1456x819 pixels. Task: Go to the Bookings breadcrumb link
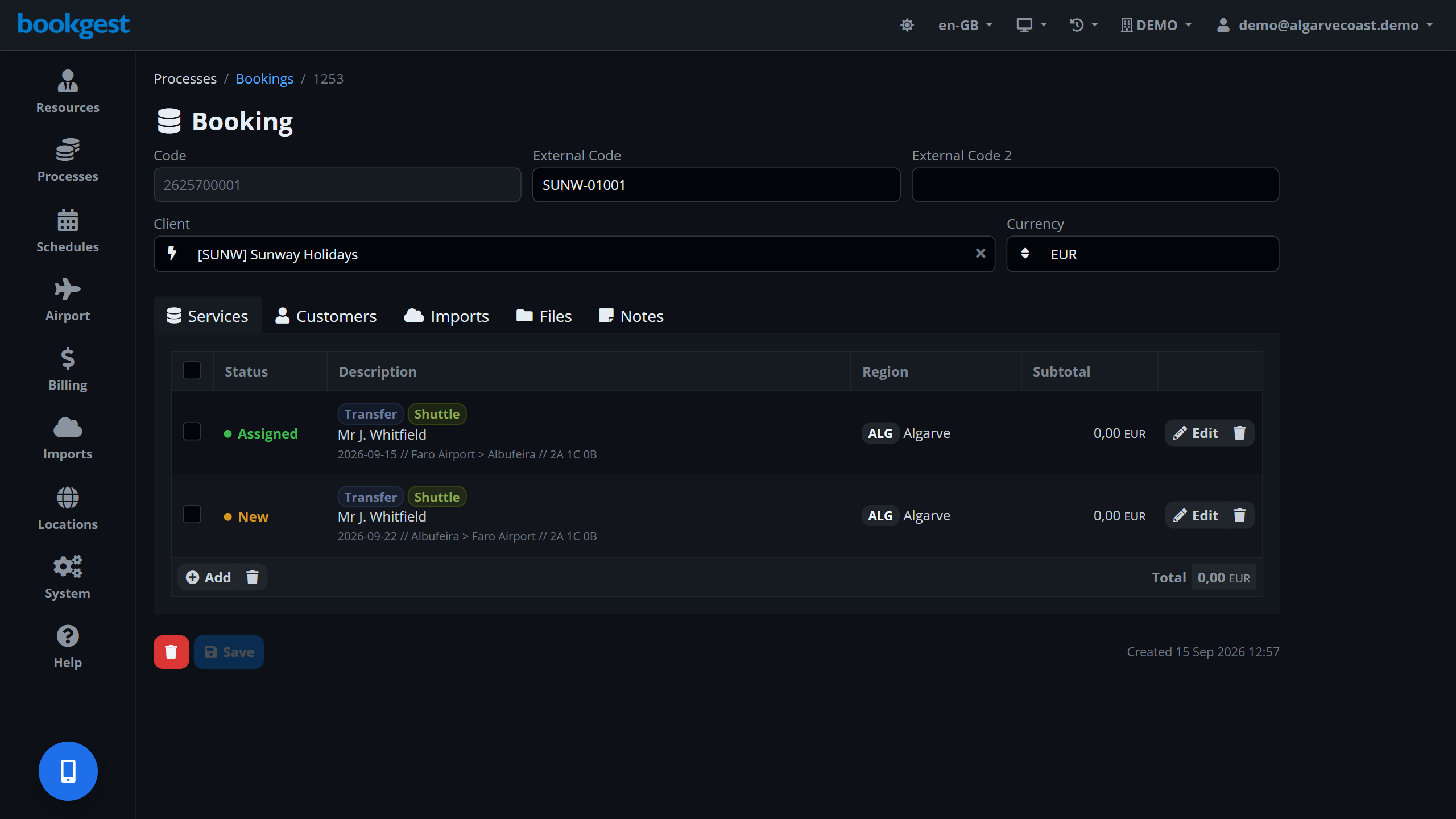click(264, 78)
